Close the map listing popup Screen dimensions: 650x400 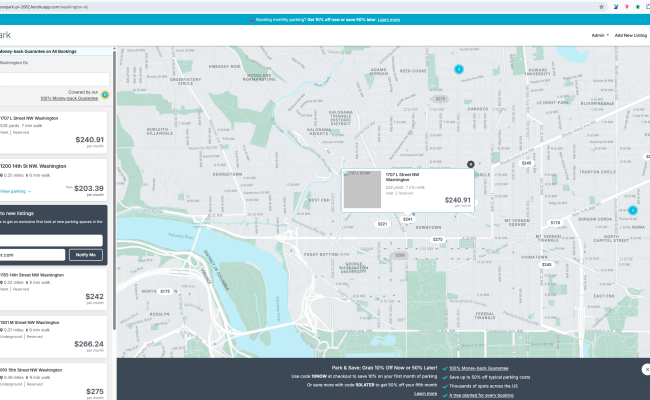pos(471,164)
